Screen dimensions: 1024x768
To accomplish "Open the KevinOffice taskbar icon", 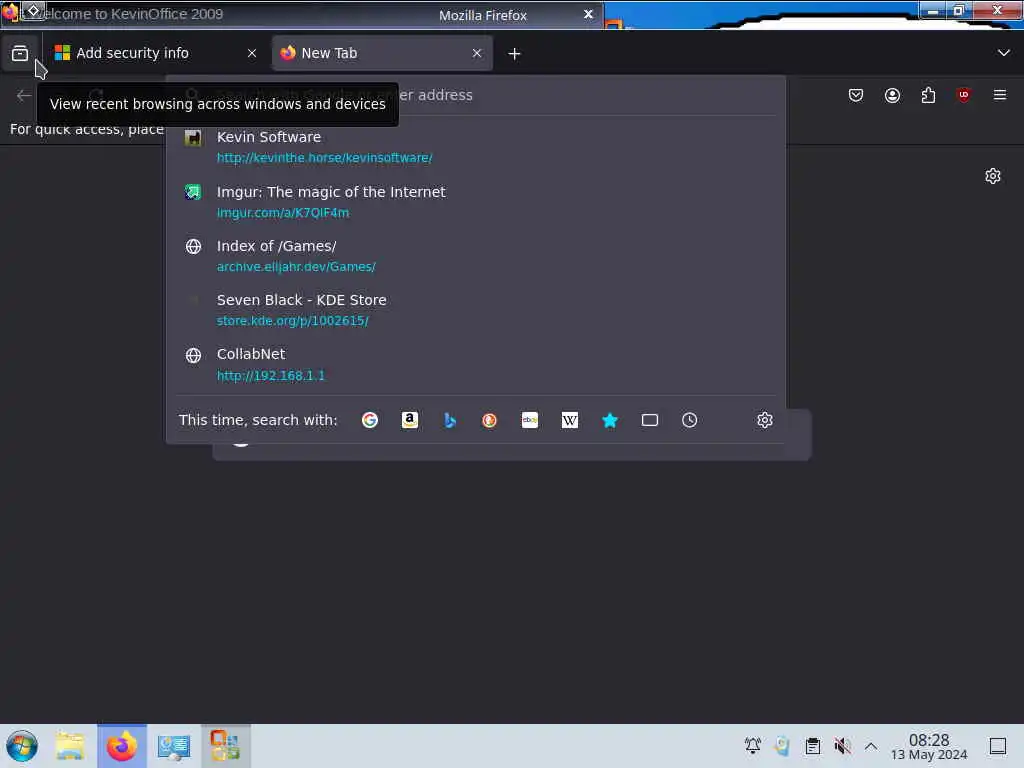I will tap(225, 746).
